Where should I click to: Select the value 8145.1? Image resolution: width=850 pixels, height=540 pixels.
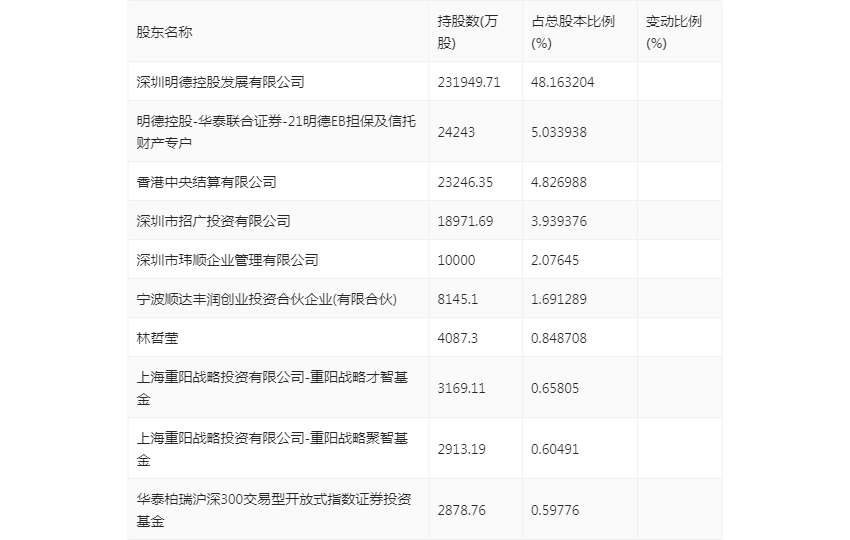tap(458, 299)
